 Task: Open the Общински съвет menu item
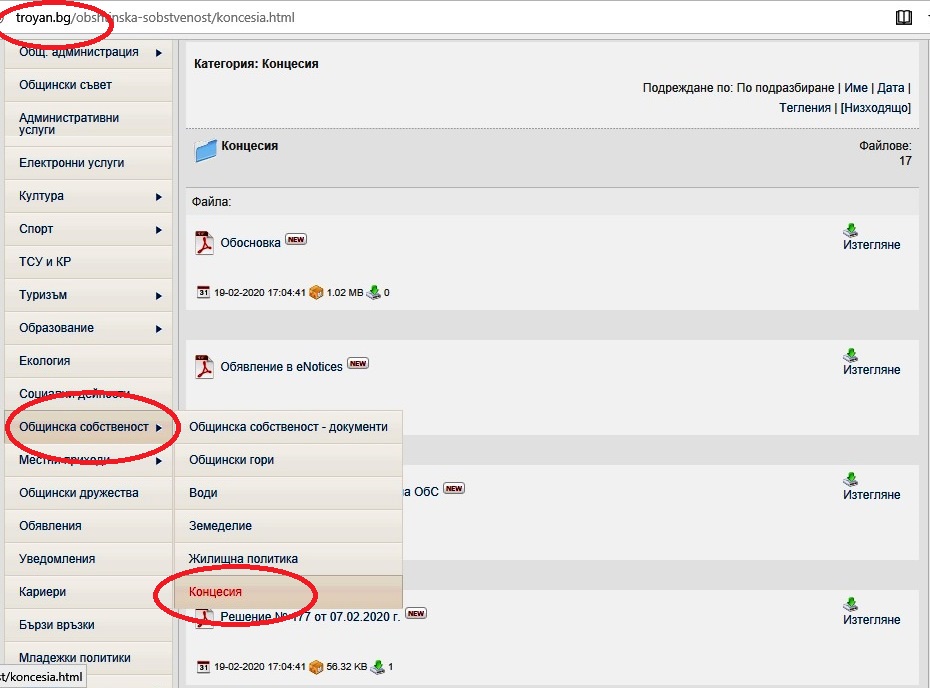tap(88, 85)
